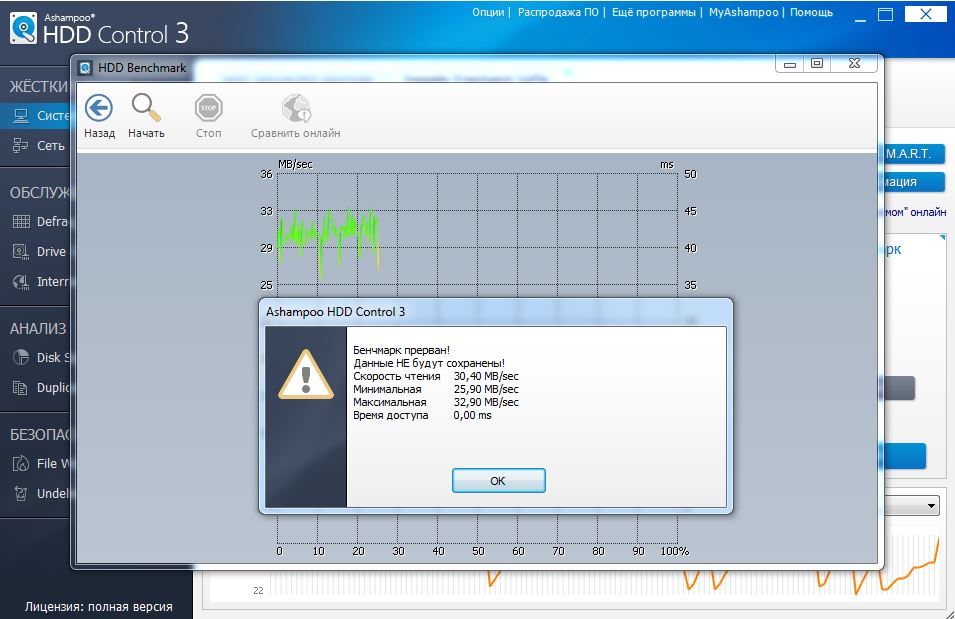The image size is (955, 619).
Task: Open Drive sidebar icon
Action: [21, 252]
